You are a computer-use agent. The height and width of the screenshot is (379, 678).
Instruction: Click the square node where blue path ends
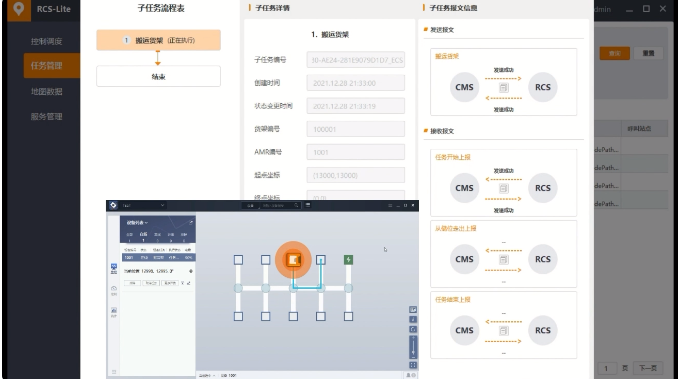click(320, 259)
